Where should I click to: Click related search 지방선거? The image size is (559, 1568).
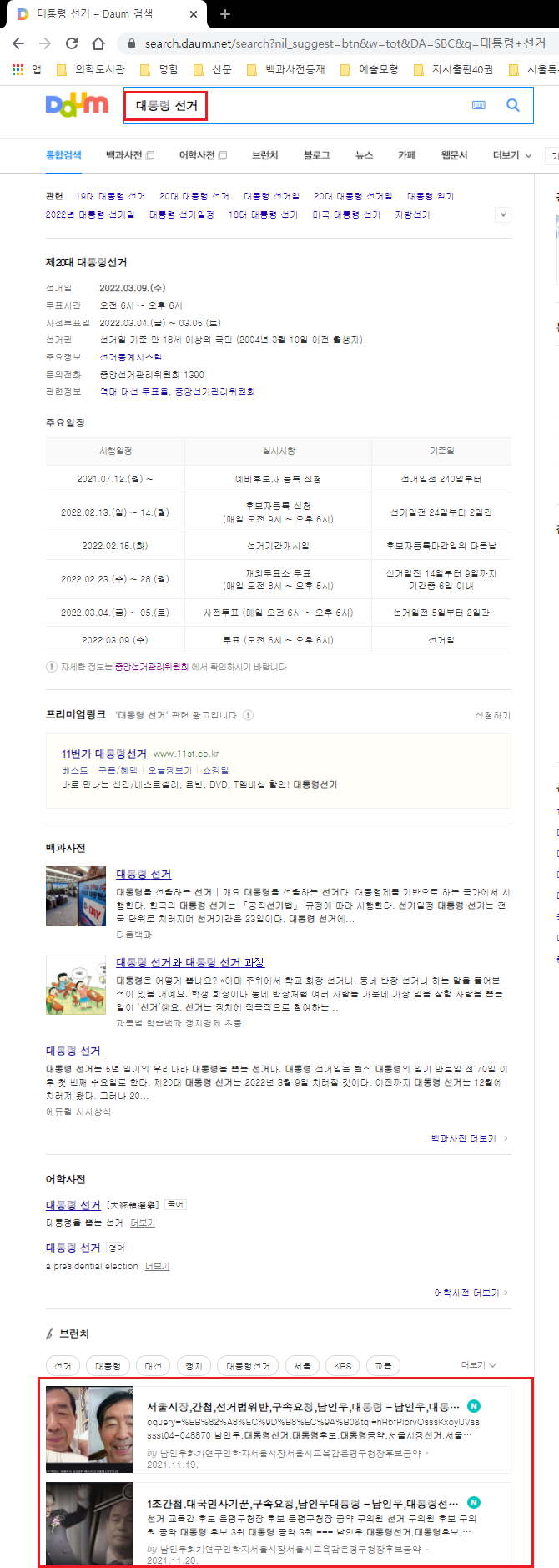click(413, 214)
